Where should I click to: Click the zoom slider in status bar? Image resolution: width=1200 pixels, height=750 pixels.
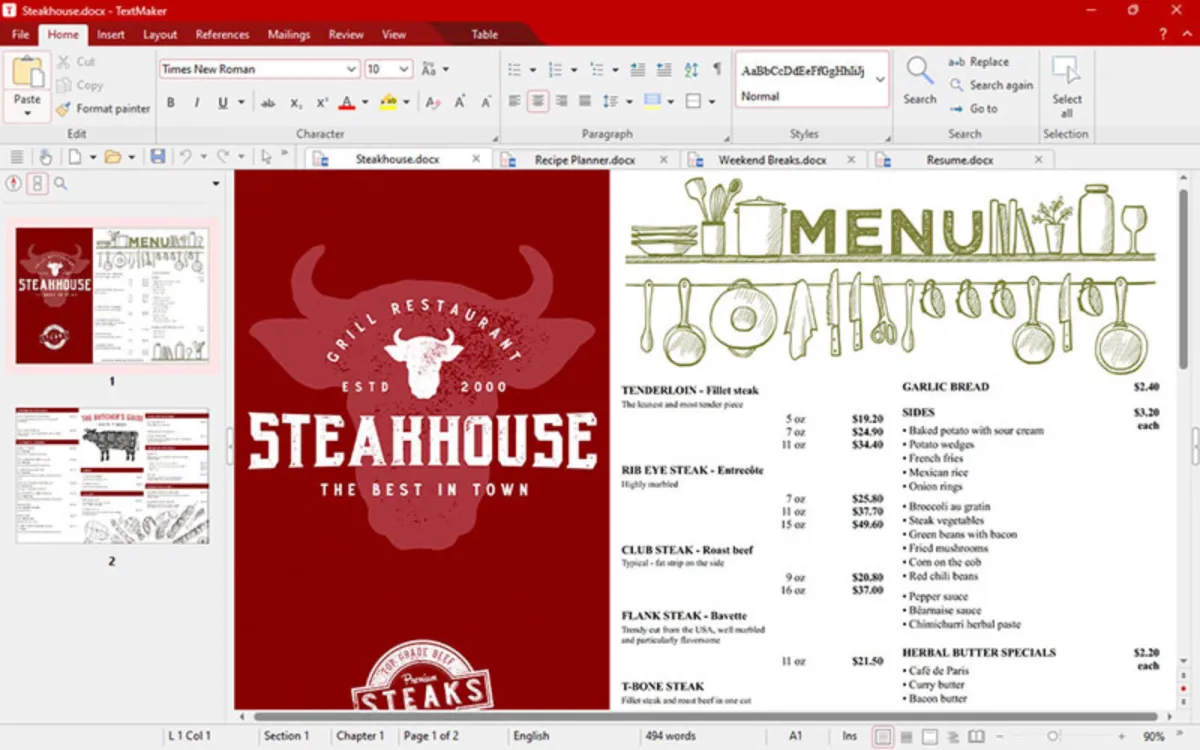pyautogui.click(x=1052, y=736)
